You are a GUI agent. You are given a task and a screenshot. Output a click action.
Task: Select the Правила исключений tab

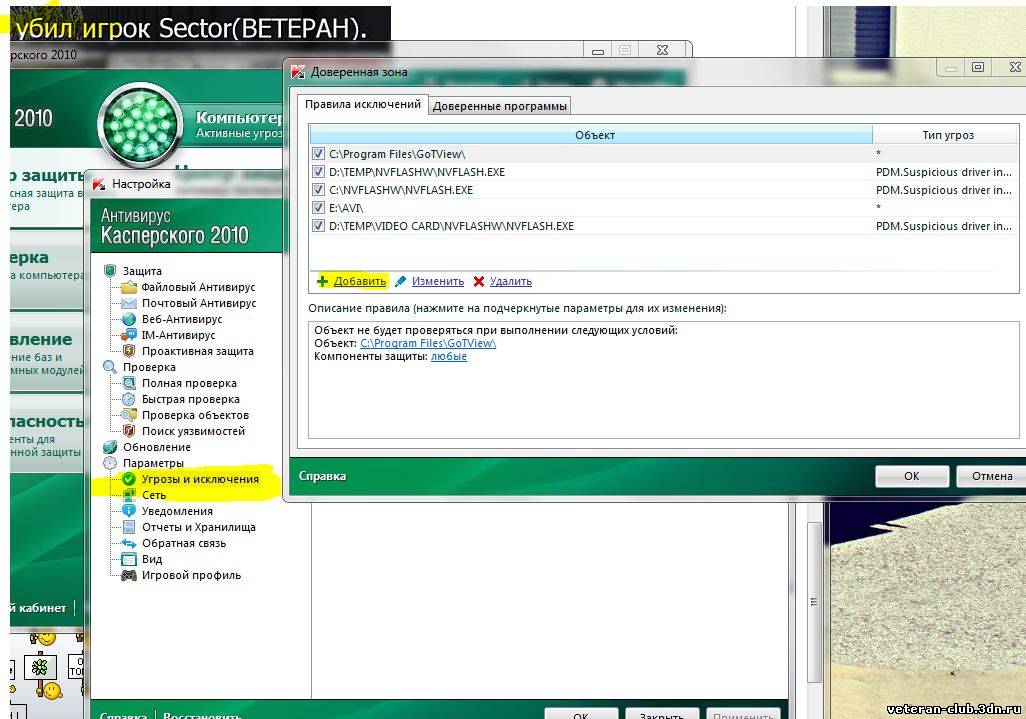tap(363, 104)
